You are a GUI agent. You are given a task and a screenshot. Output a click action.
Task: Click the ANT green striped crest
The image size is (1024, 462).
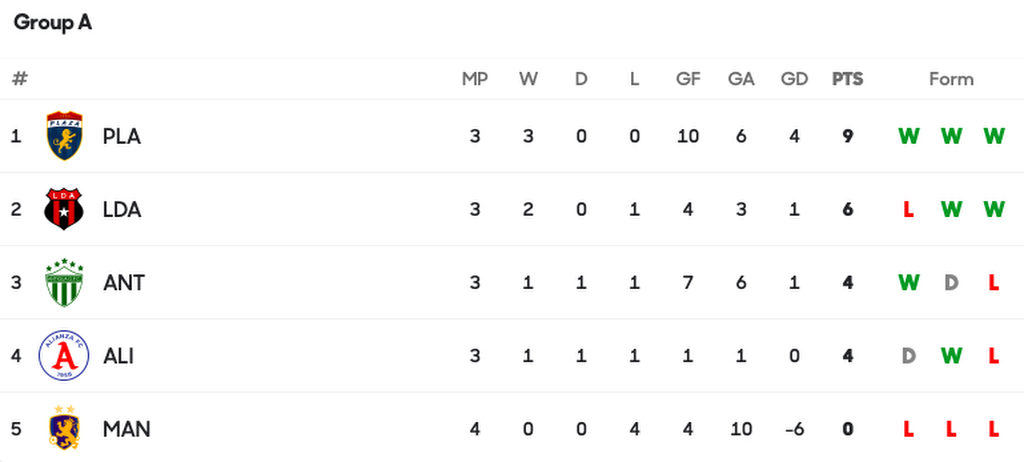[x=64, y=282]
